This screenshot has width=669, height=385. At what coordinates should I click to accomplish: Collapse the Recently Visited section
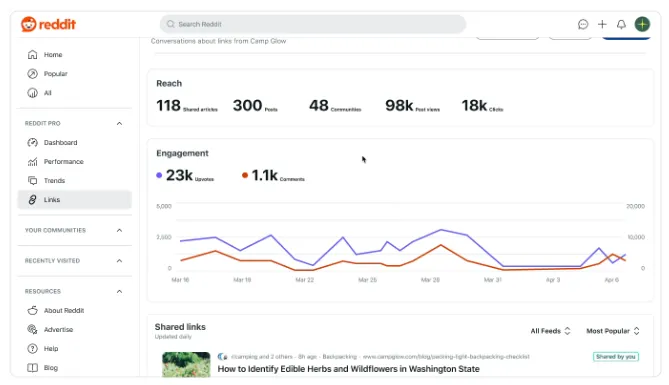(119, 261)
